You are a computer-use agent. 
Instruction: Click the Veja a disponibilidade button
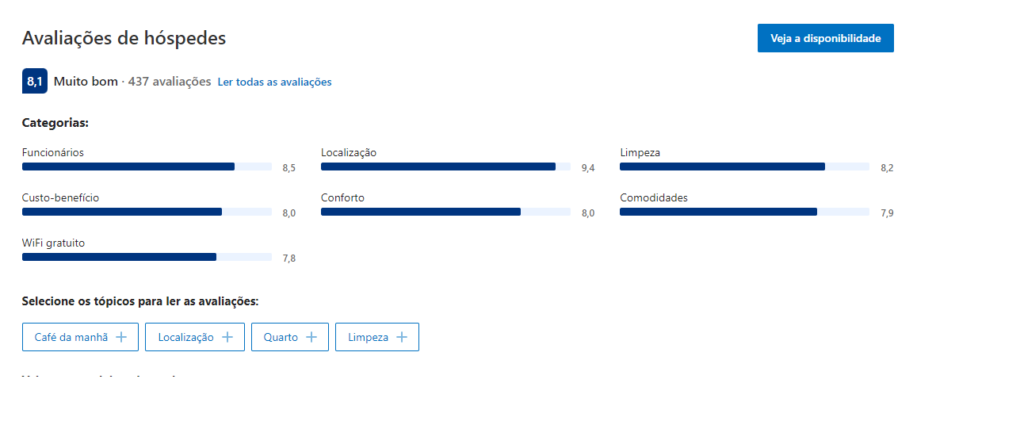coord(825,38)
